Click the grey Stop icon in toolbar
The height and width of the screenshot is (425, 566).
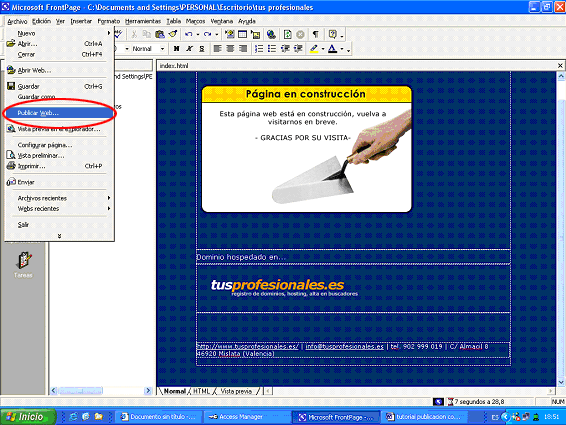(300, 34)
